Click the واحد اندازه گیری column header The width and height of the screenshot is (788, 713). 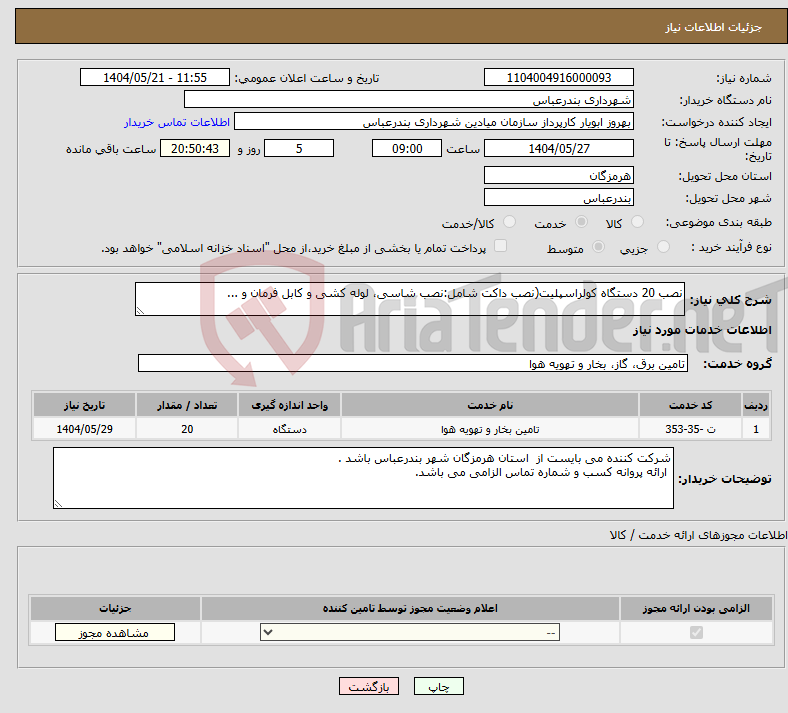(x=289, y=405)
